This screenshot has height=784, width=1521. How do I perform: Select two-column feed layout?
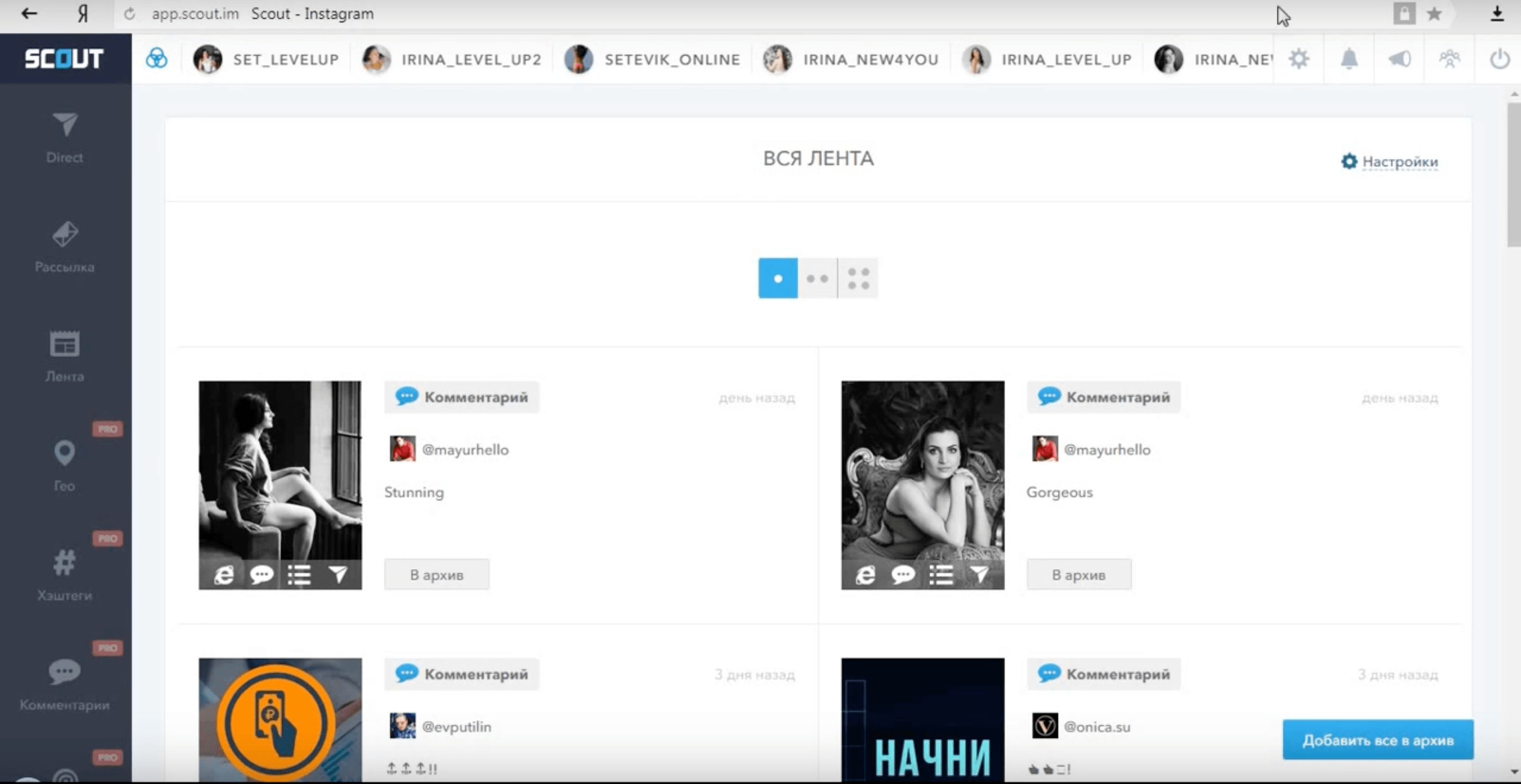817,278
